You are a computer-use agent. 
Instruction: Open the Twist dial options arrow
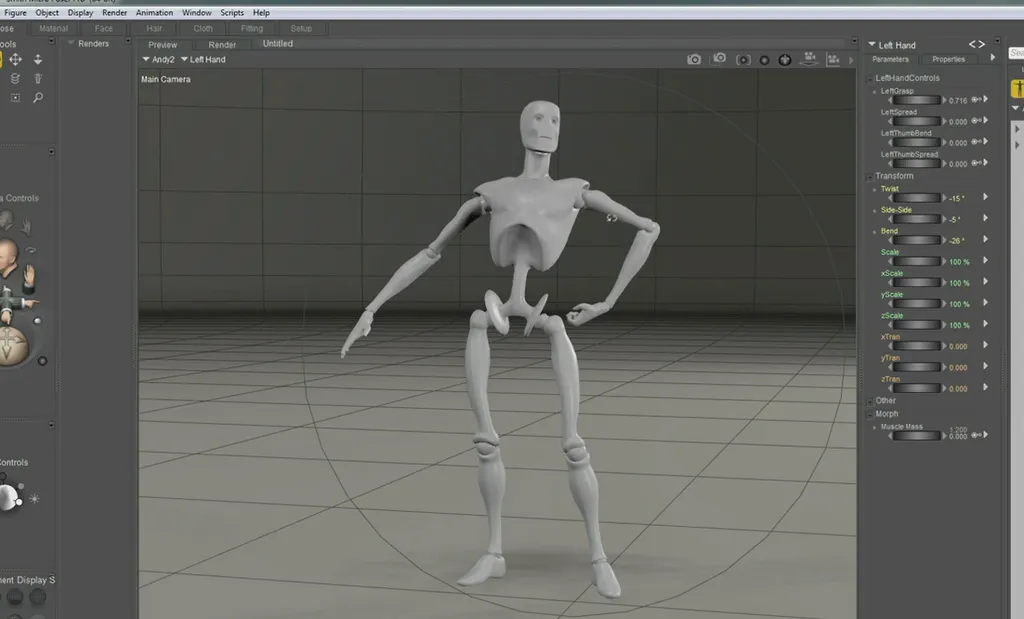[985, 197]
